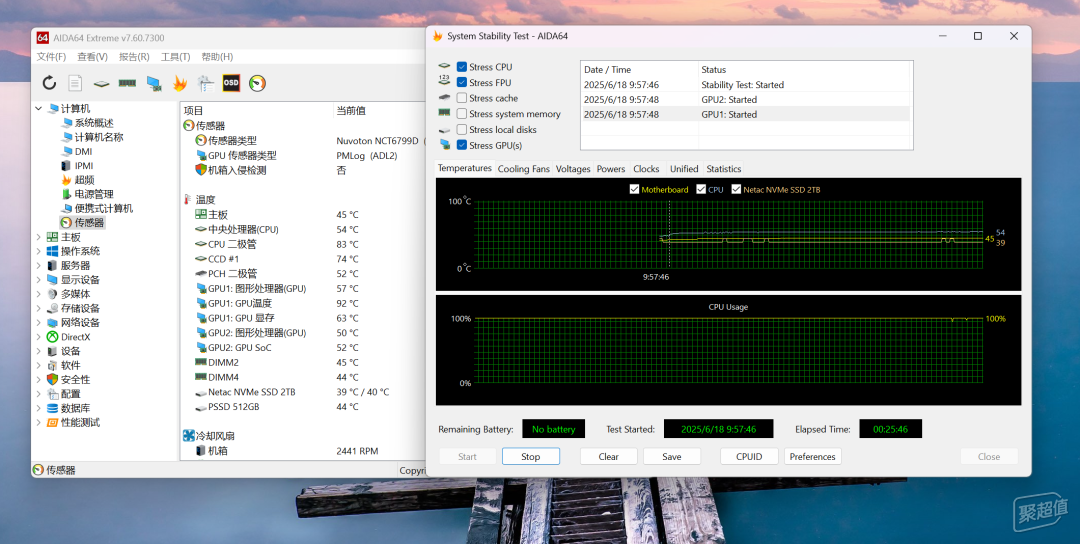Uncheck Netac NVMe SSD 2TB graph checkbox
Screen dimensions: 1080x544
736,189
